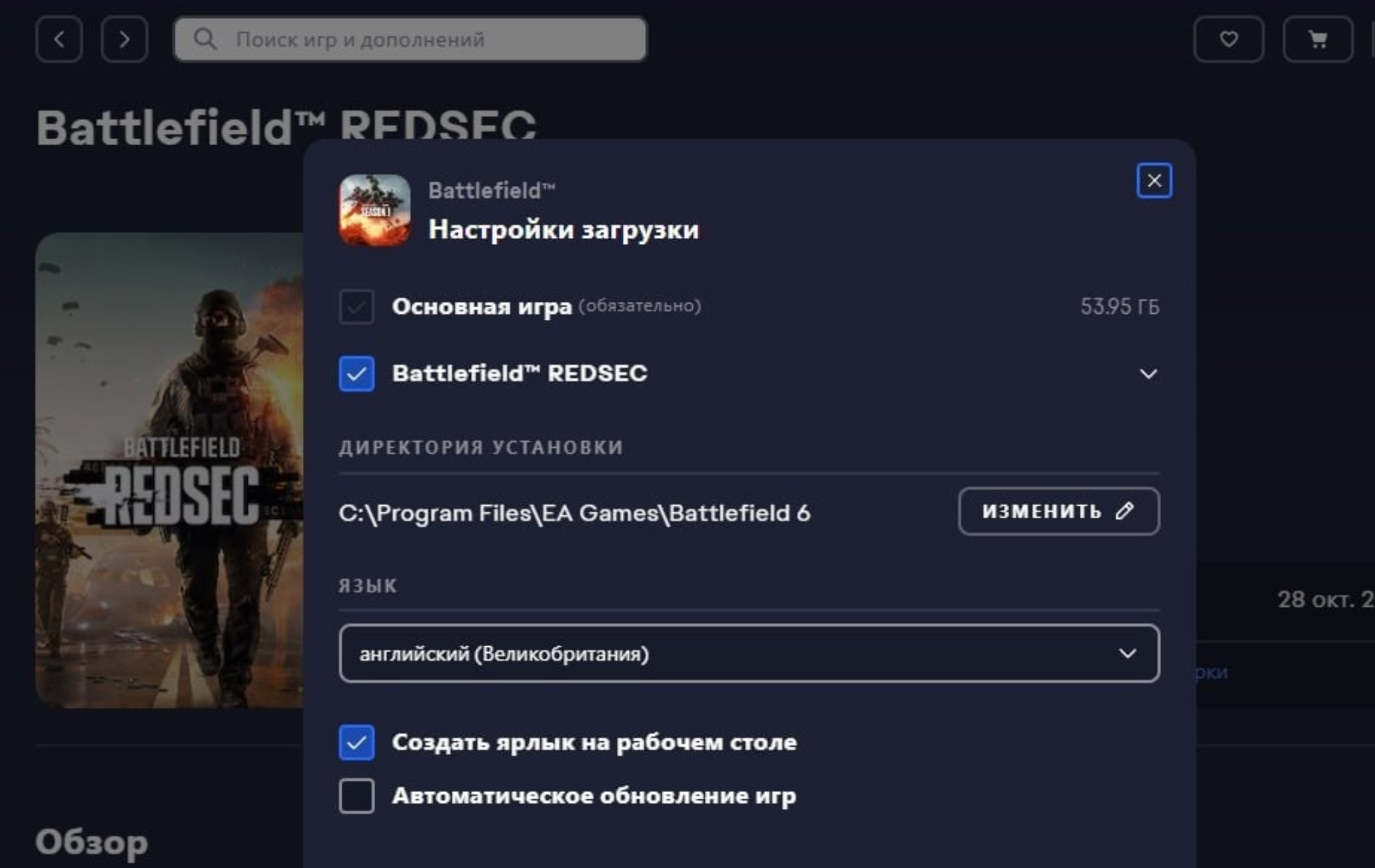Screen dimensions: 1375x868
Task: Click the Обзор section heading
Action: [x=92, y=842]
